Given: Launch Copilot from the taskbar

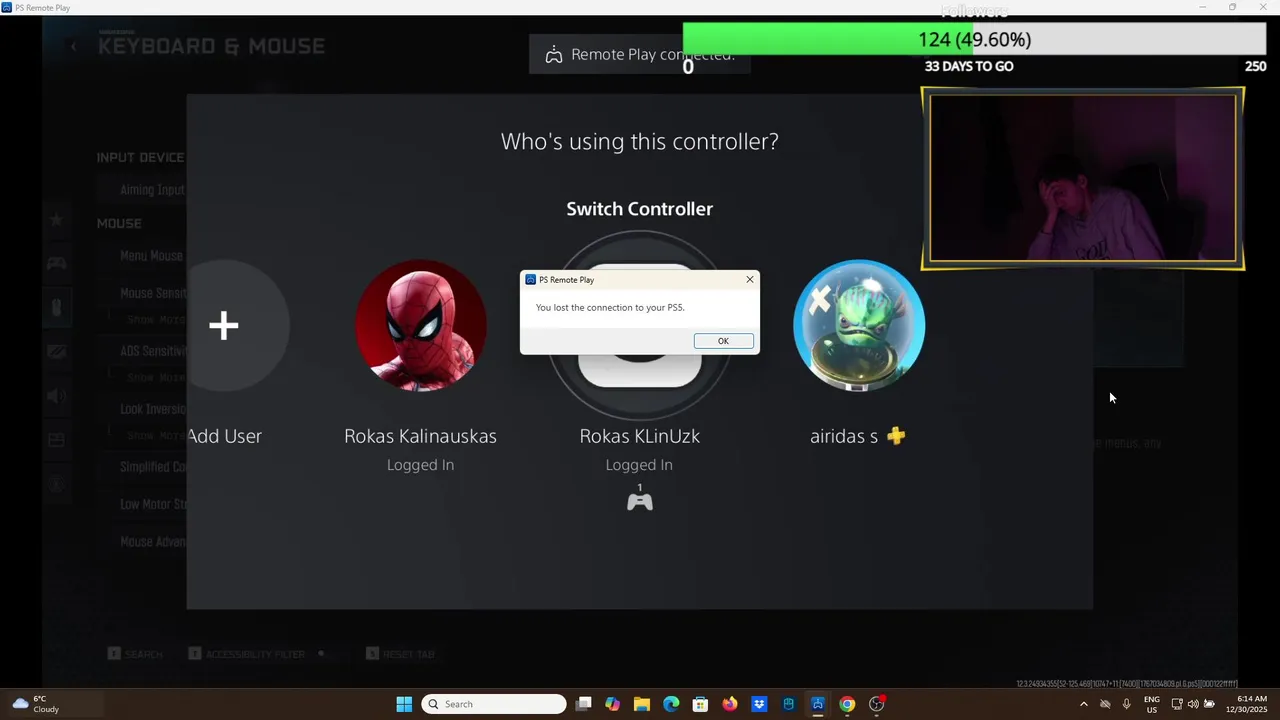Looking at the screenshot, I should (613, 704).
